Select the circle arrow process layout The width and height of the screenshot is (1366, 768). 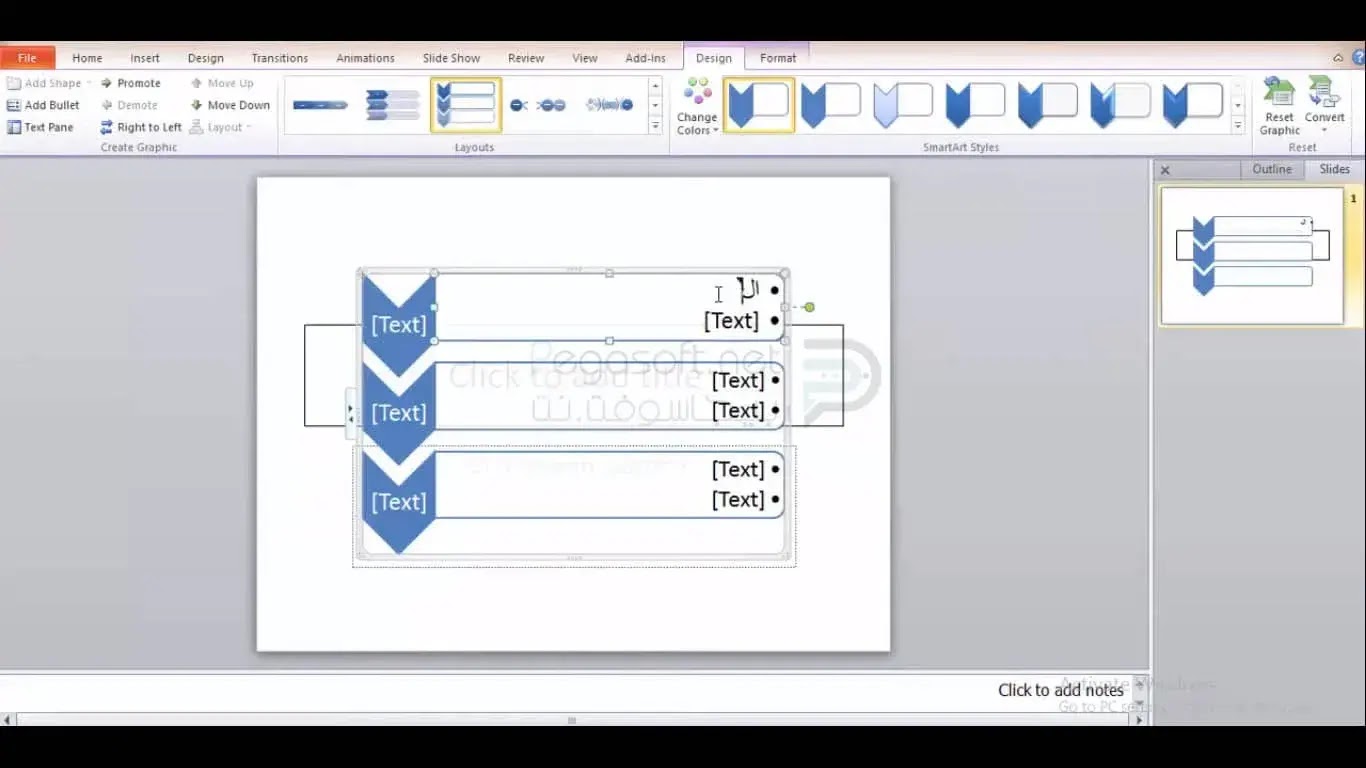[538, 105]
